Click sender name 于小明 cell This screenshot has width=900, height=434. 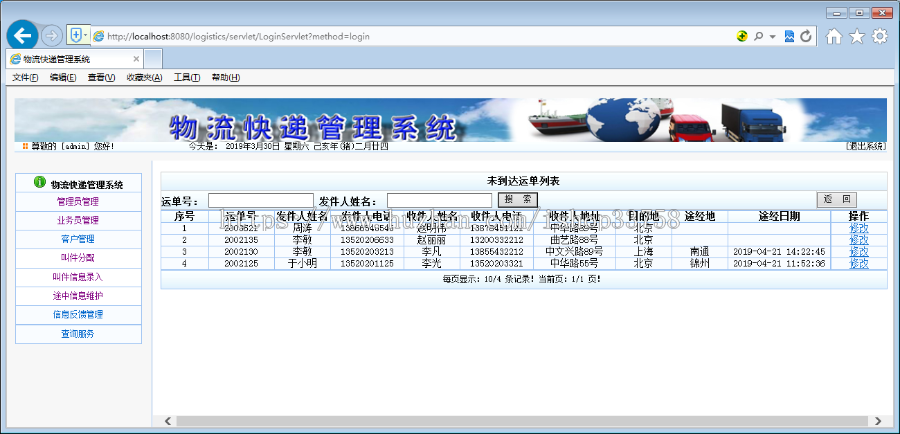302,264
